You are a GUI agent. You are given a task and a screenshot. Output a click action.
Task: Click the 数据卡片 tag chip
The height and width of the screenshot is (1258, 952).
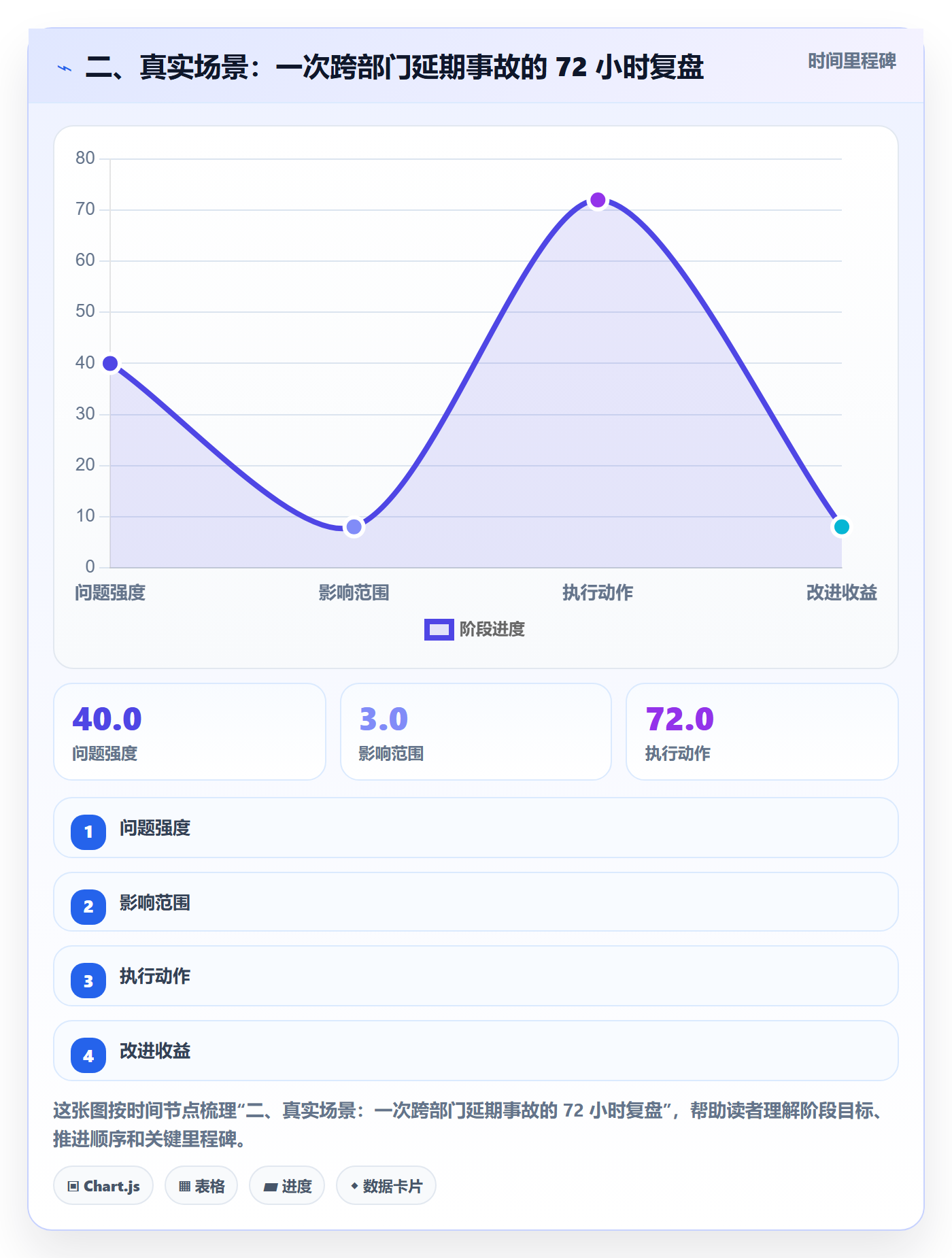[x=386, y=1185]
